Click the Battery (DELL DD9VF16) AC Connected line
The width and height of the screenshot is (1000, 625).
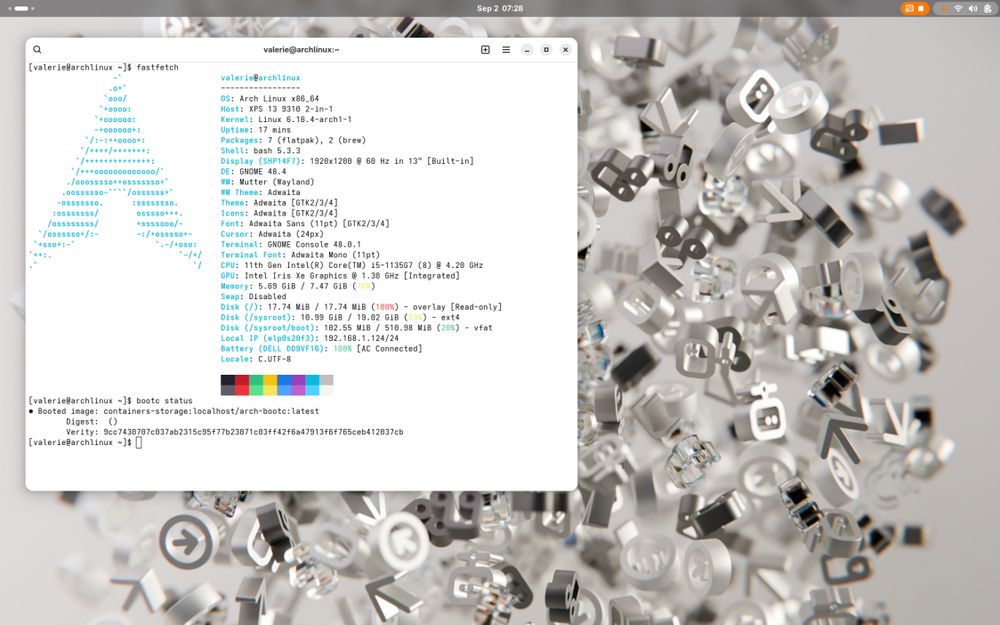(x=321, y=349)
